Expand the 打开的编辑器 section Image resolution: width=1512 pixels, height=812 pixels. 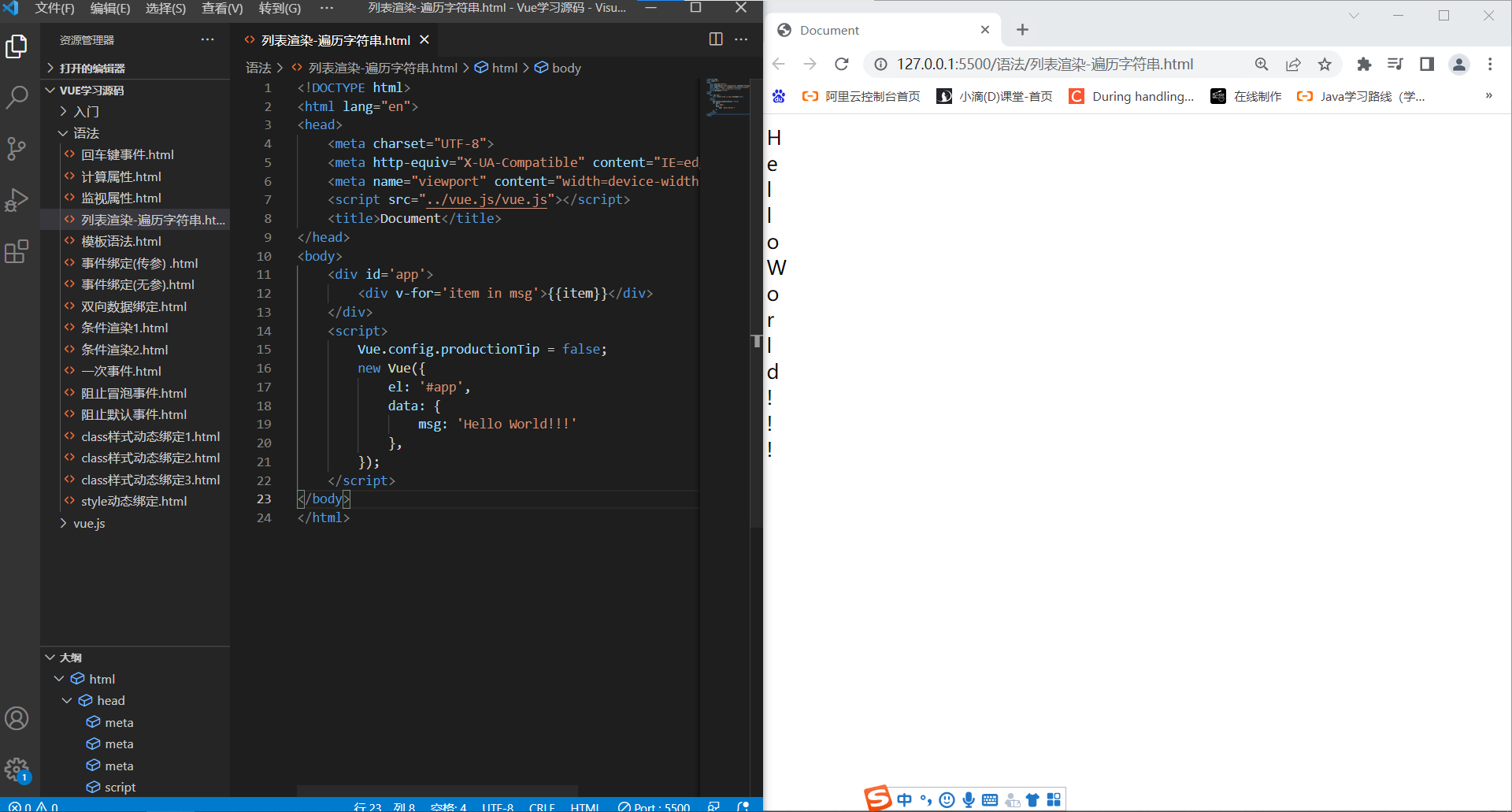[135, 69]
